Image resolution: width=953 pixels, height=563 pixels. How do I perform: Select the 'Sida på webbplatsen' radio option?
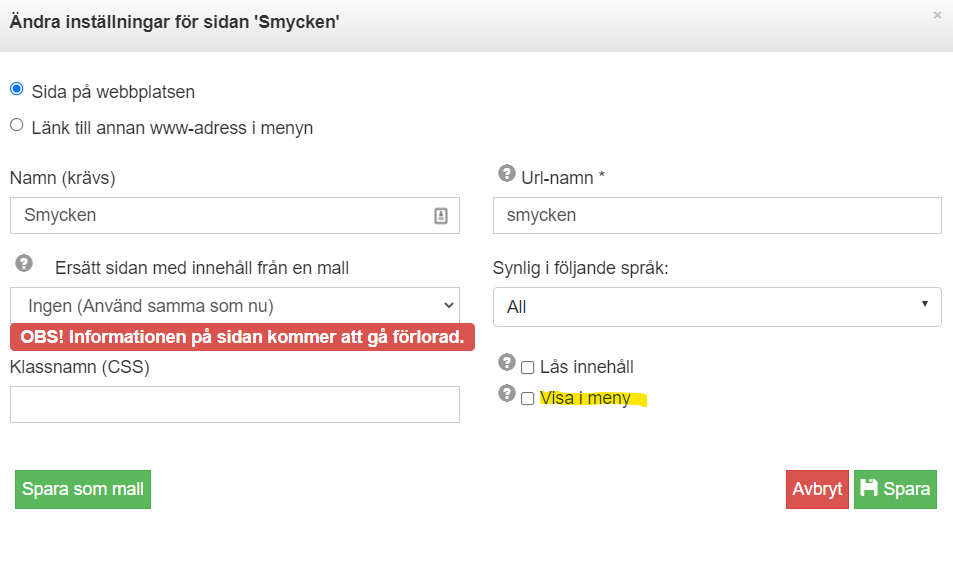[17, 89]
